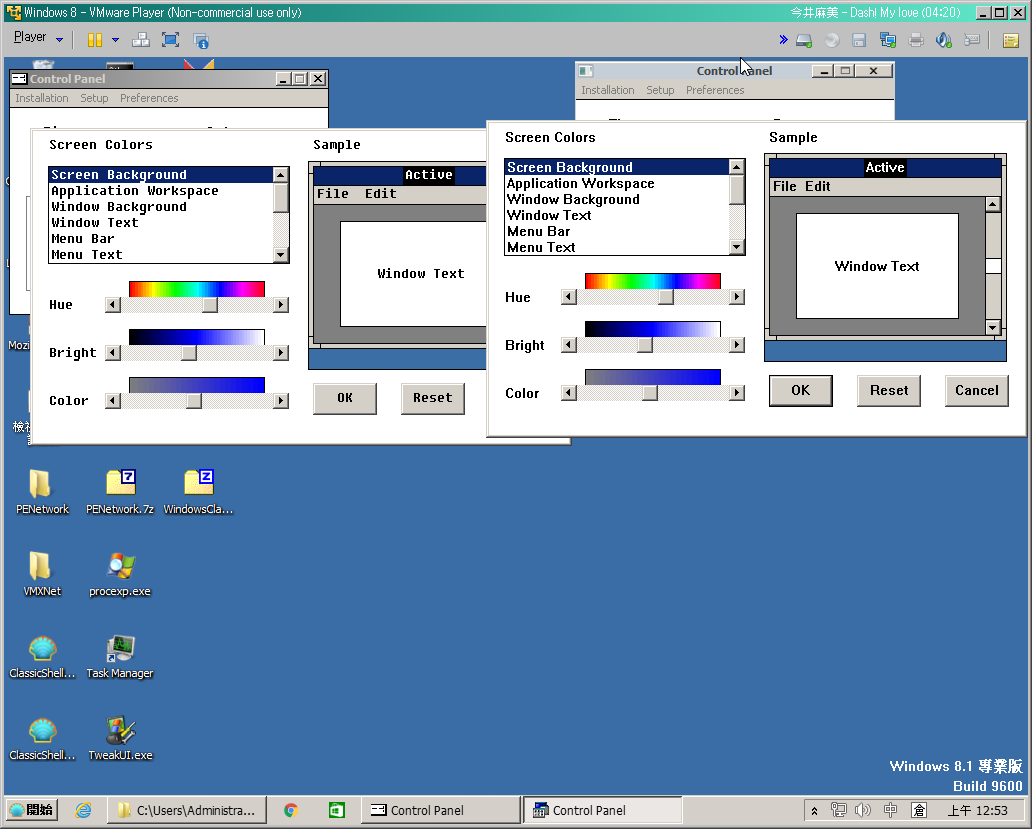Expand hidden icons in system tray
Screen dimensions: 1032x829
pyautogui.click(x=815, y=809)
